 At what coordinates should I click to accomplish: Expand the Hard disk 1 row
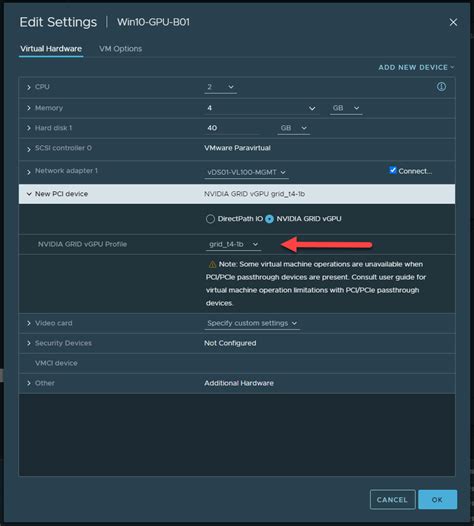pos(29,128)
